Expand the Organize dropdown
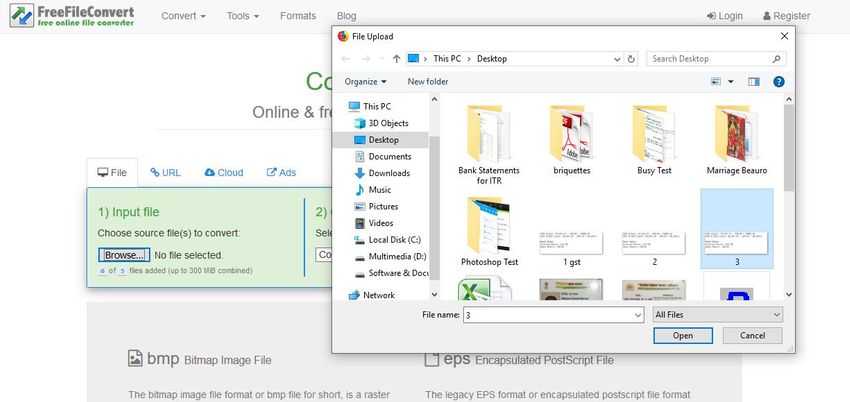The width and height of the screenshot is (850, 402). 364,81
